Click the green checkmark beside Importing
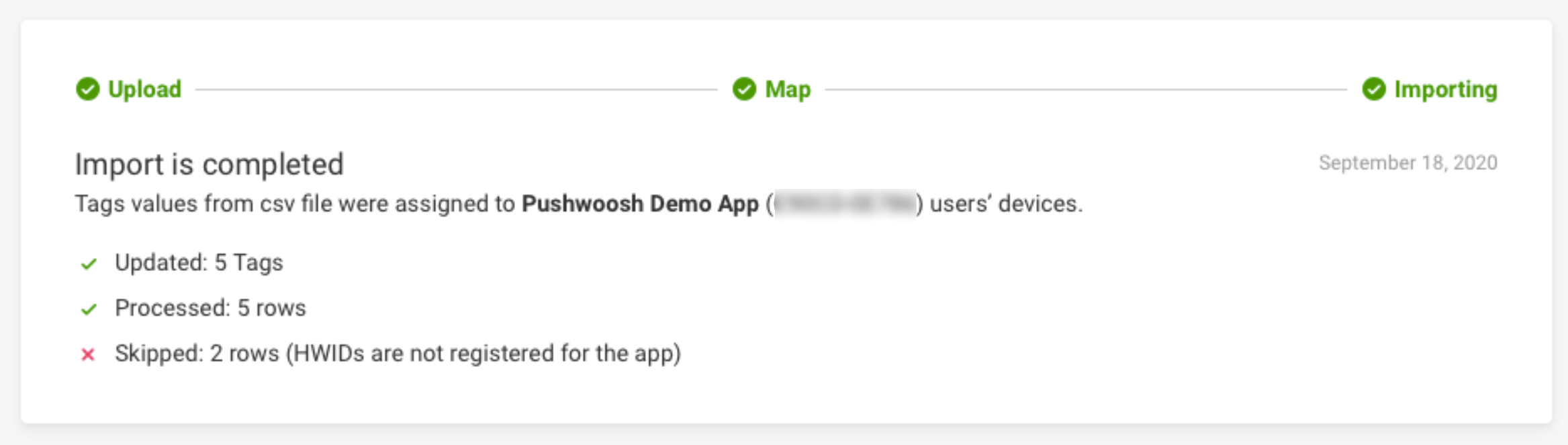The width and height of the screenshot is (1568, 445). pos(1373,89)
